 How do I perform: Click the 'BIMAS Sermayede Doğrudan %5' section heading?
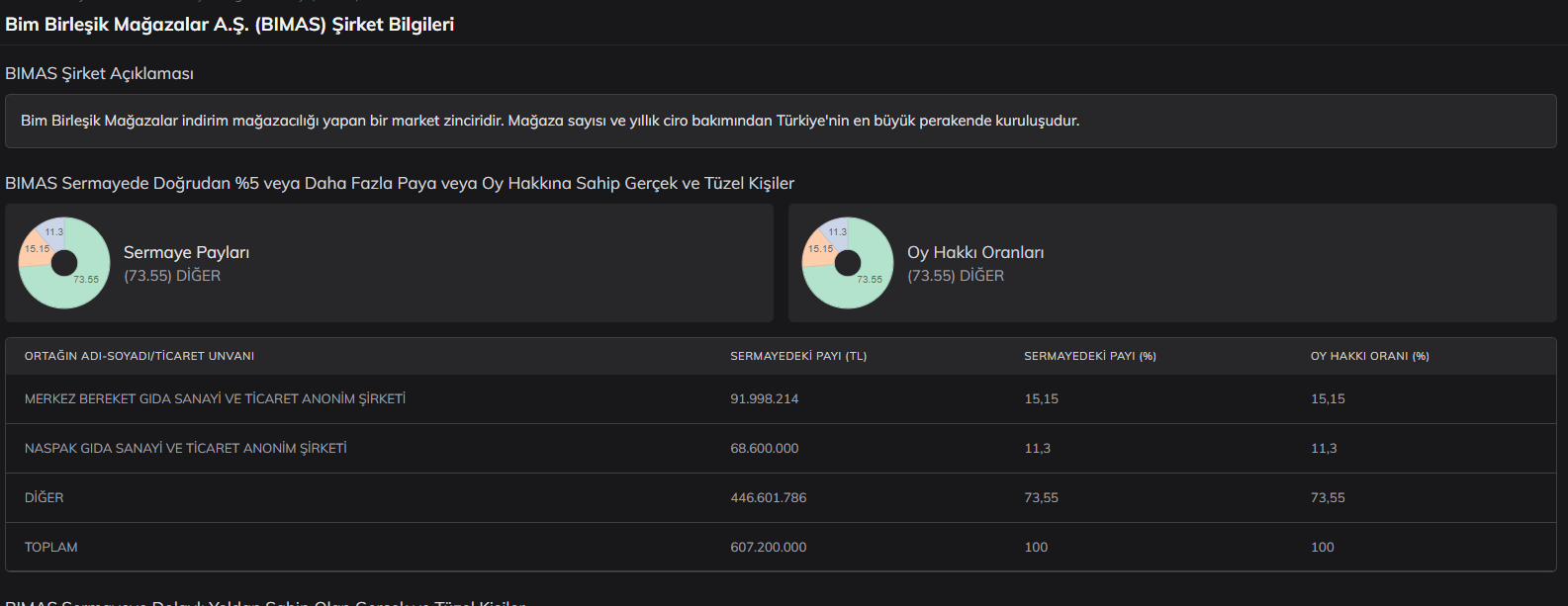400,183
